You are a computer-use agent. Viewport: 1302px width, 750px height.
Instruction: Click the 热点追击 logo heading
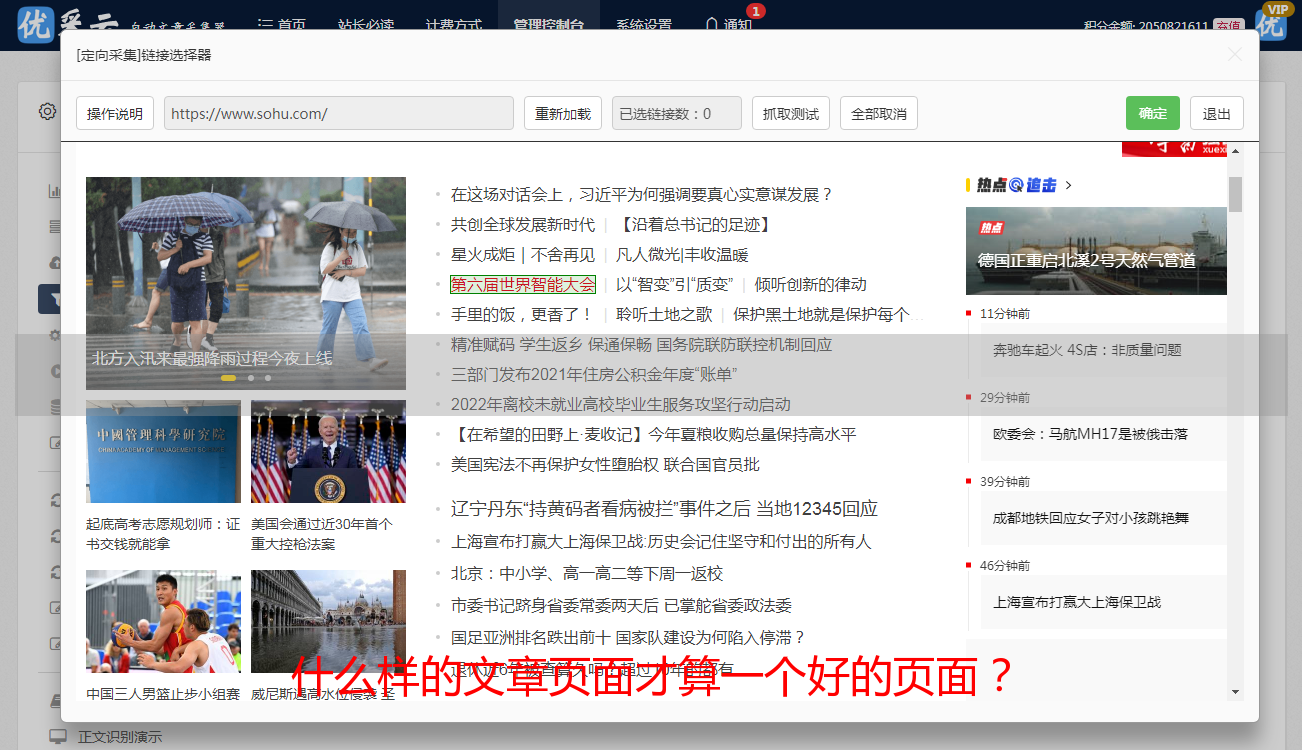[x=1016, y=185]
